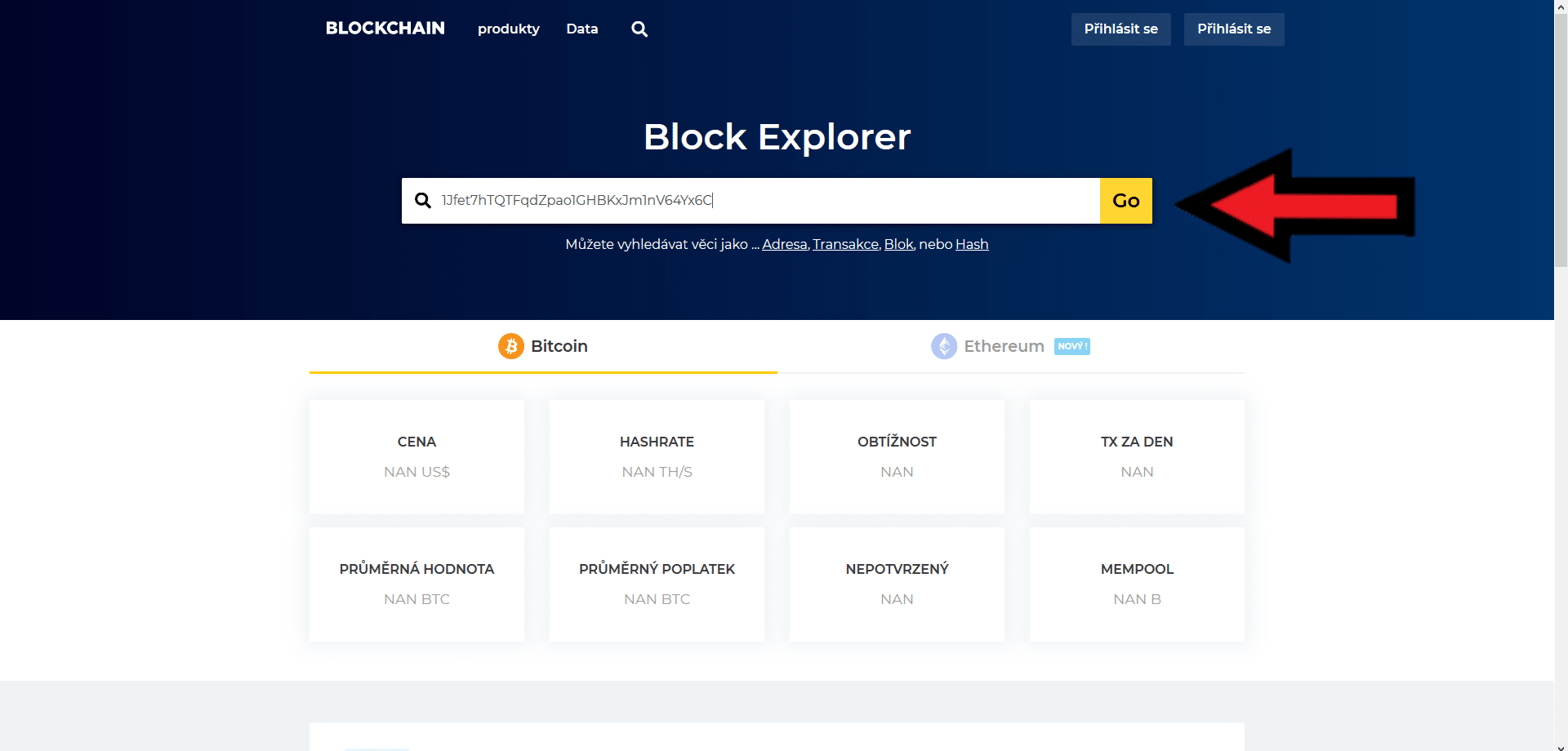Select the OBTÍŽNOST label
Screen dimensions: 1568x751
[897, 442]
